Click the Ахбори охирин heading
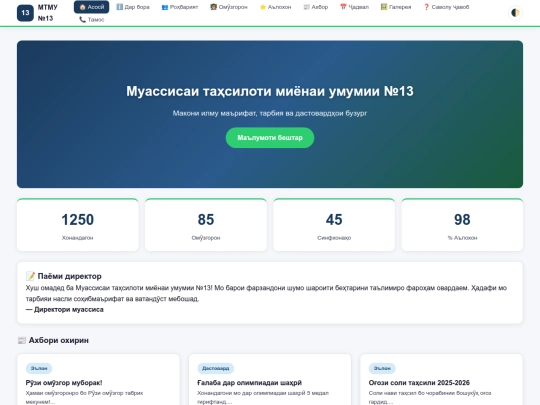540x405 pixels. click(x=53, y=340)
